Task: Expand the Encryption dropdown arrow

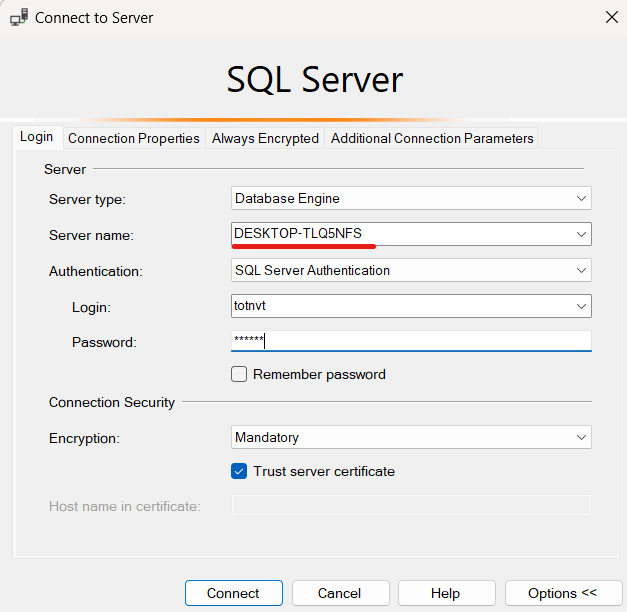Action: pyautogui.click(x=581, y=437)
